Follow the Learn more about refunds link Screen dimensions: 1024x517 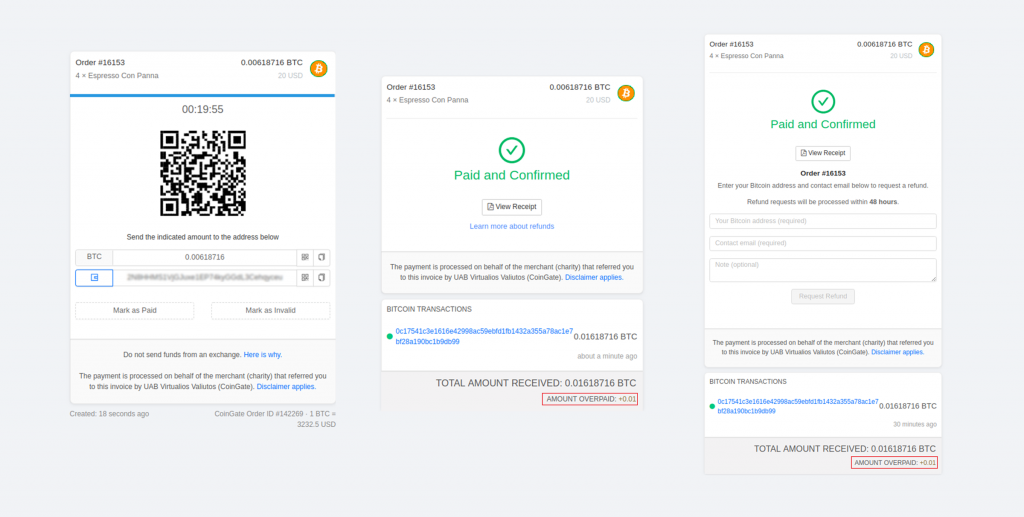(x=512, y=227)
